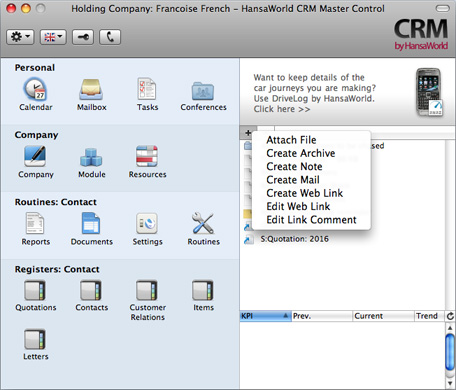Choose Create Web Link
Screen dimensions: 456x390
[x=304, y=193]
